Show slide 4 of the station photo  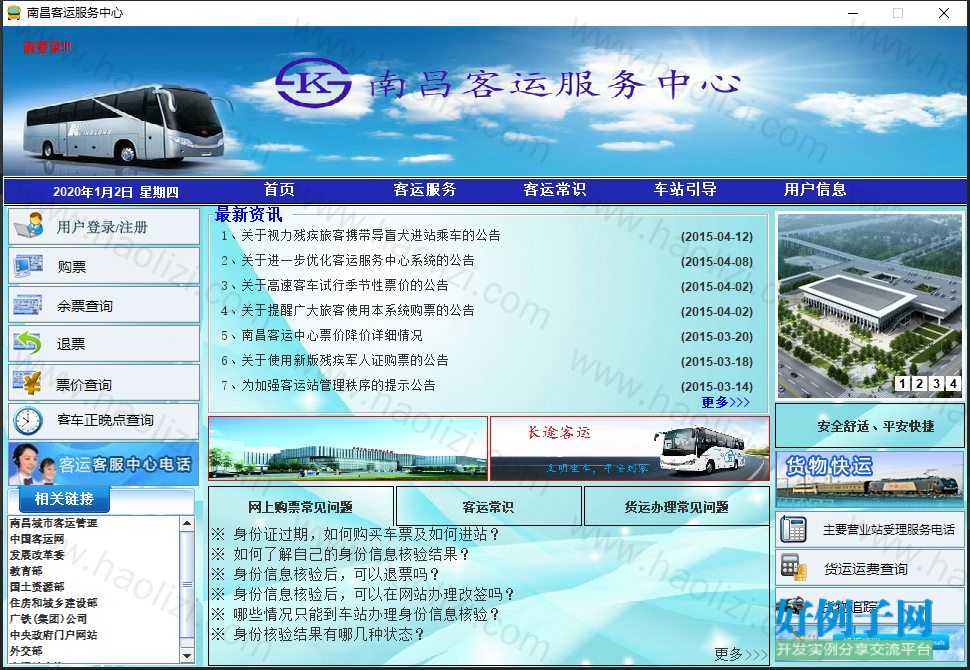[x=953, y=384]
